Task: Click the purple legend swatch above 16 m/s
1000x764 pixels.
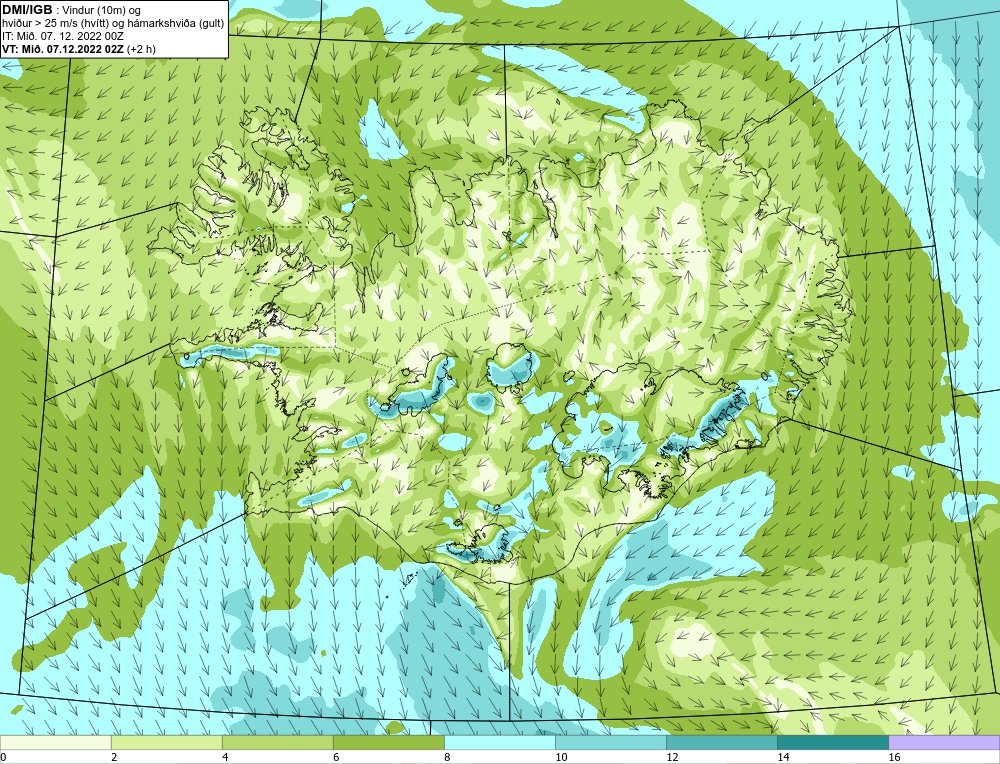Action: [944, 742]
